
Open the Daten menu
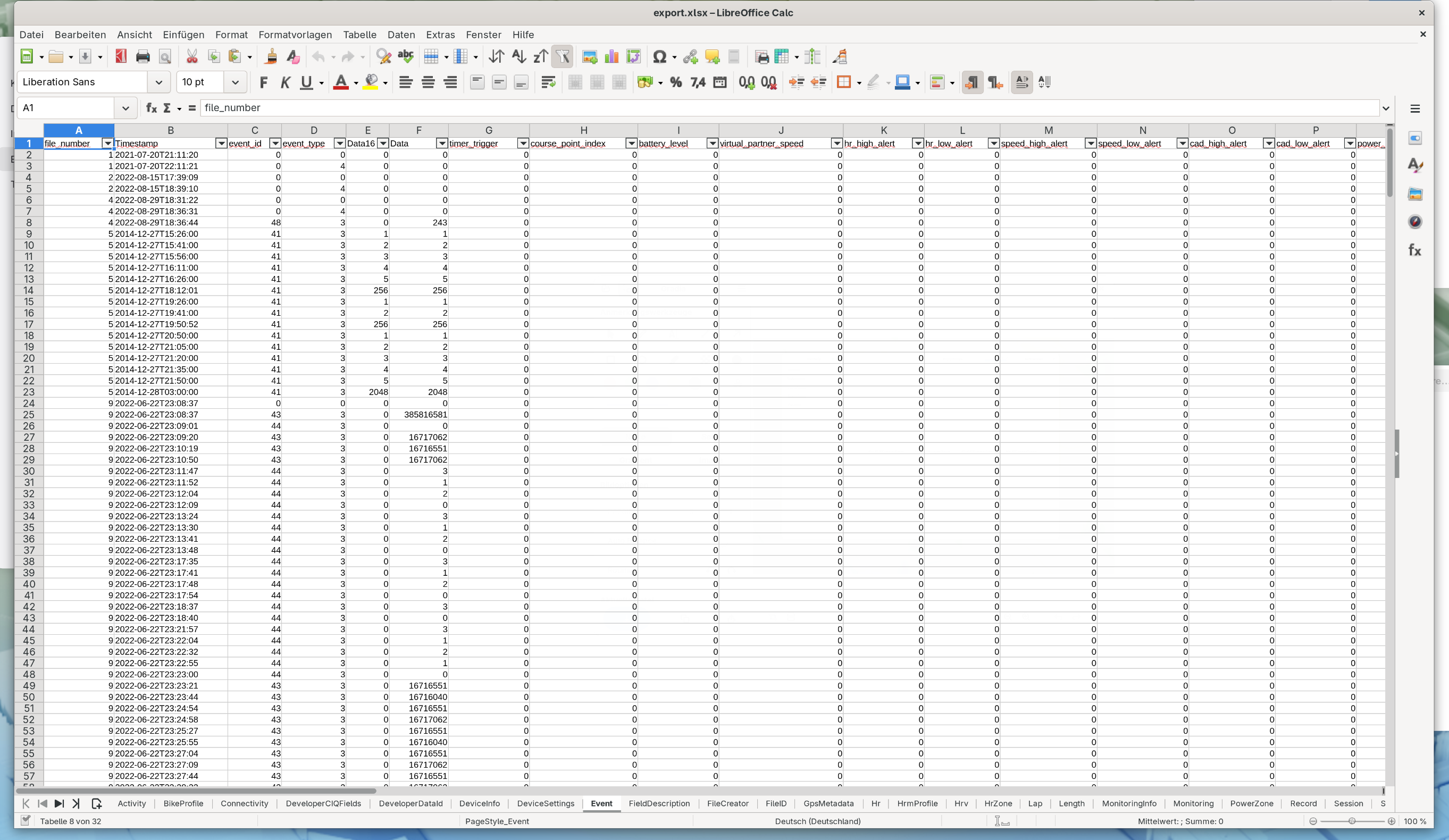pos(401,35)
